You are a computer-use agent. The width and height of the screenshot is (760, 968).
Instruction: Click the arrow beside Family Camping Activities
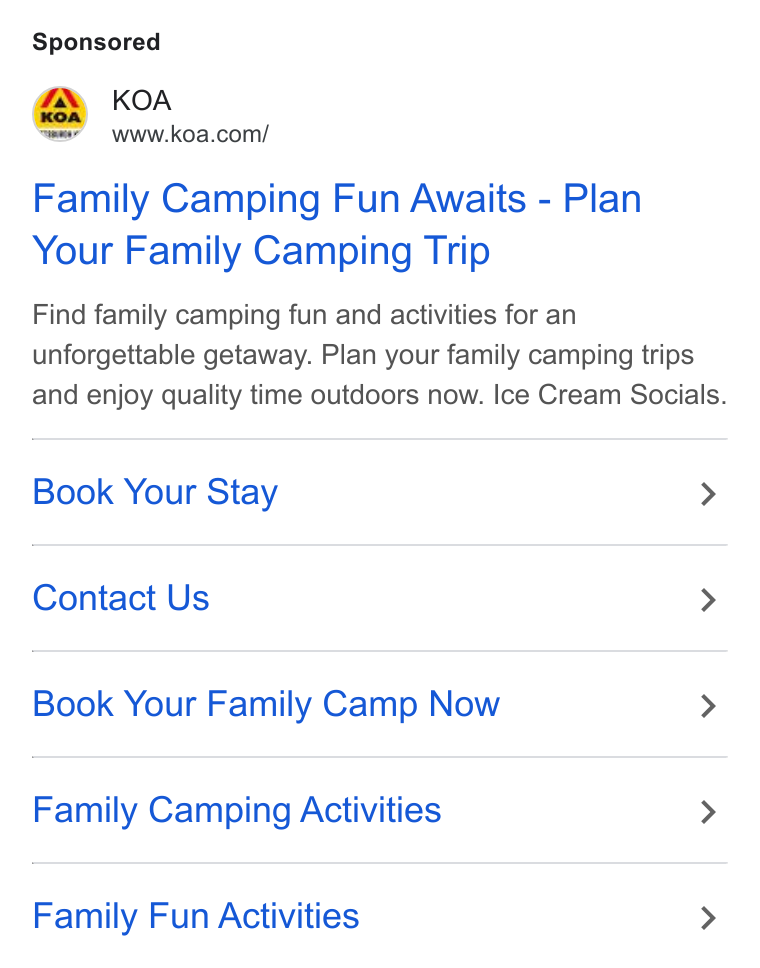(x=708, y=812)
